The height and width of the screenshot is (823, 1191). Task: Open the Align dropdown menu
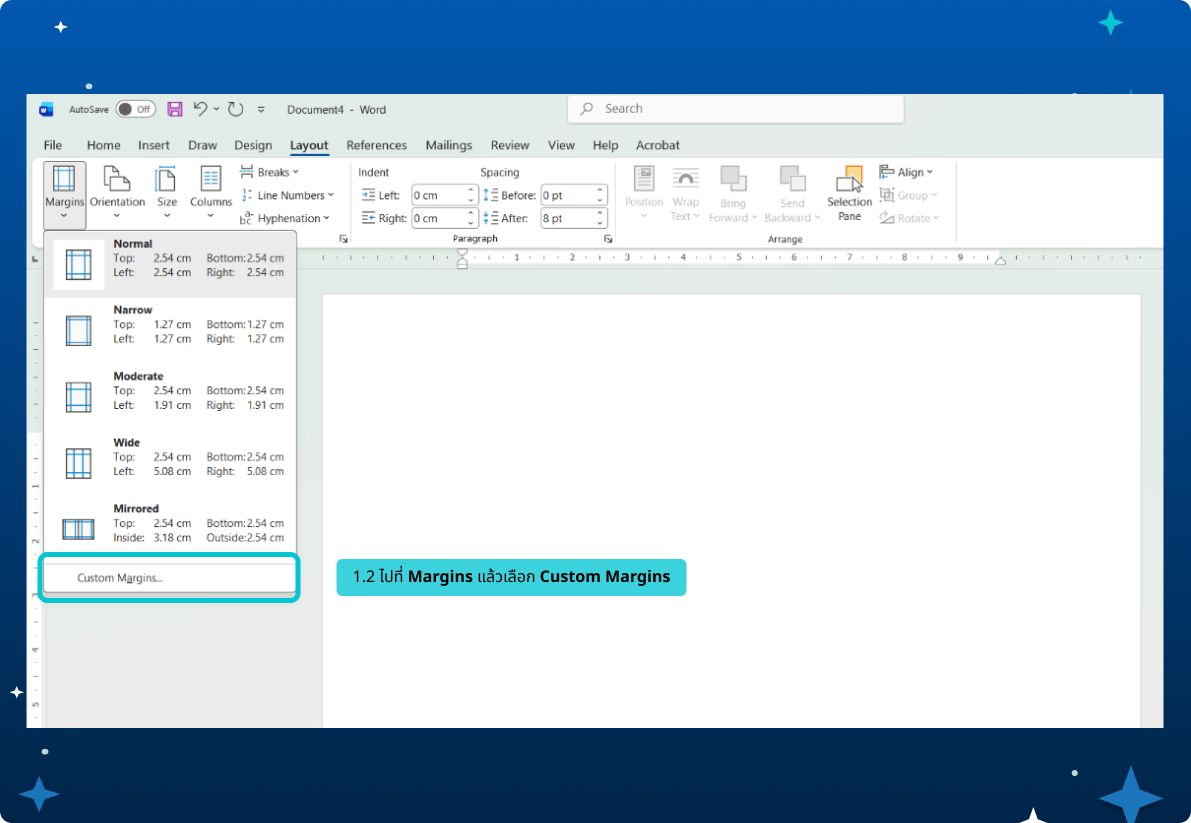907,172
